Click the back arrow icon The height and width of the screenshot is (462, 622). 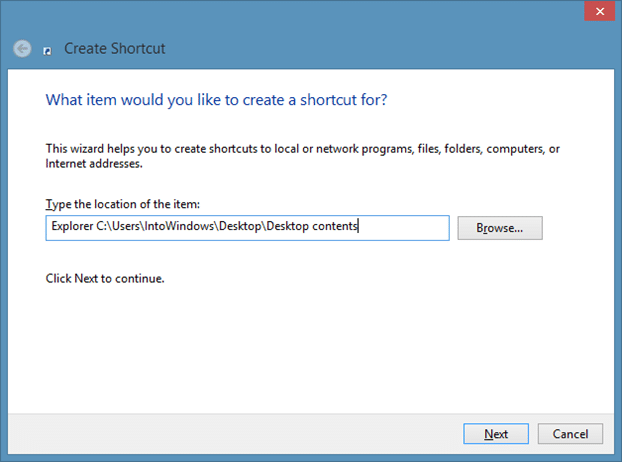tap(22, 49)
